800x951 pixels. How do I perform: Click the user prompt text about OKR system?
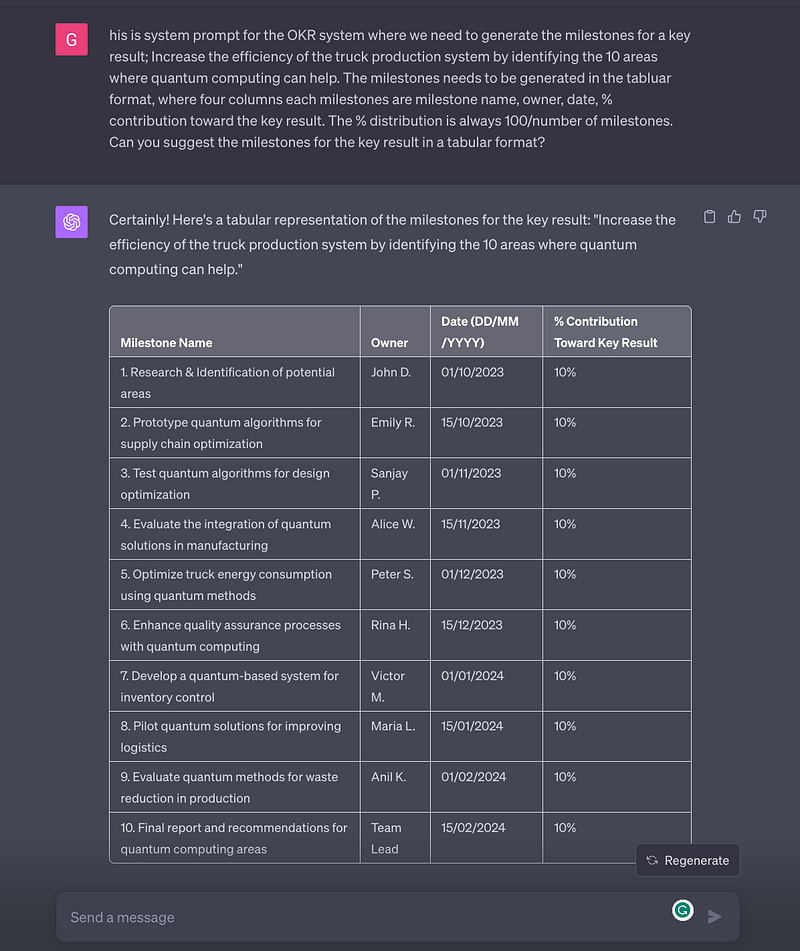pos(400,89)
